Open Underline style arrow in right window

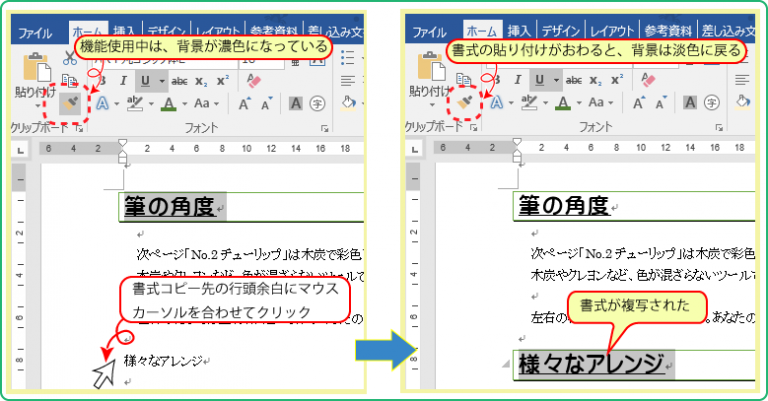click(x=556, y=80)
